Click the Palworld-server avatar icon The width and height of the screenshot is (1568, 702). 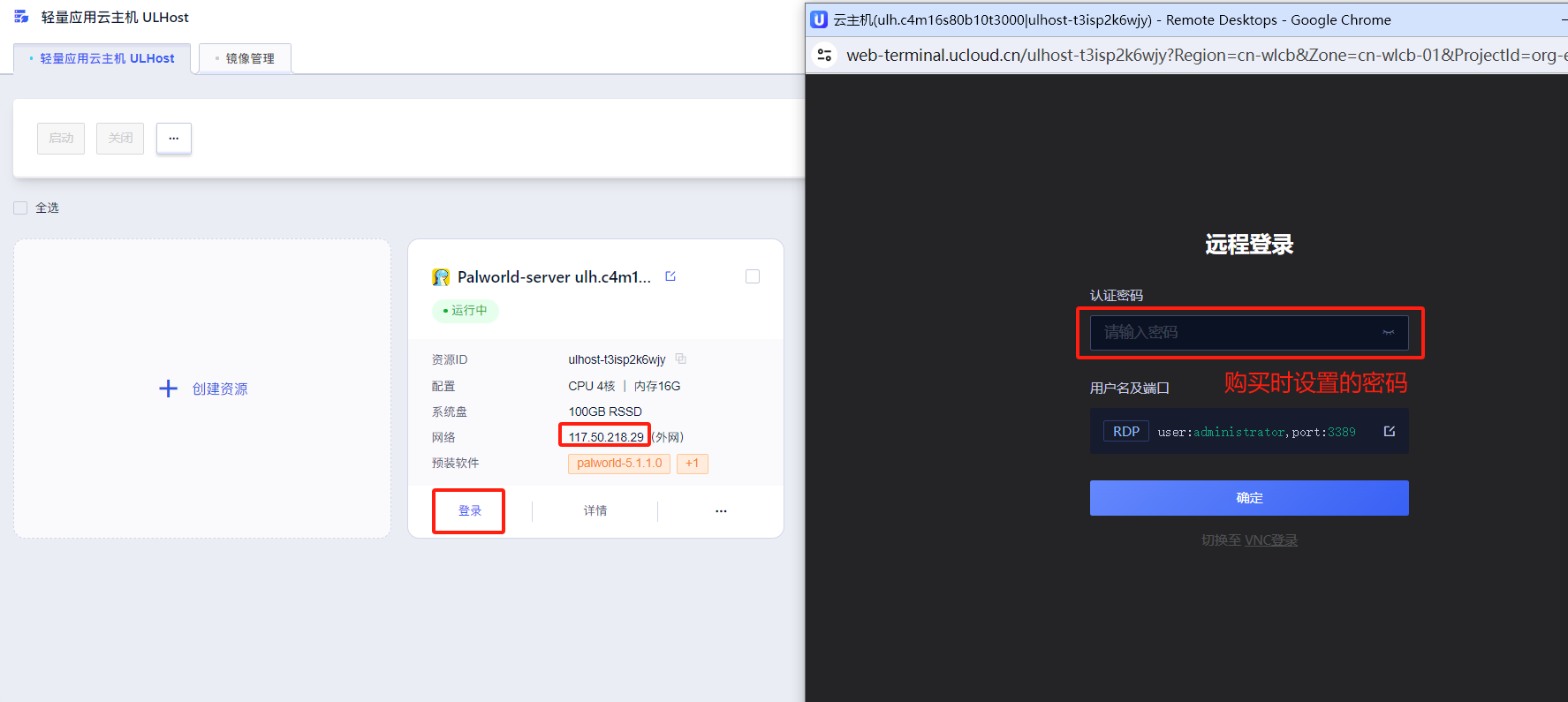441,277
